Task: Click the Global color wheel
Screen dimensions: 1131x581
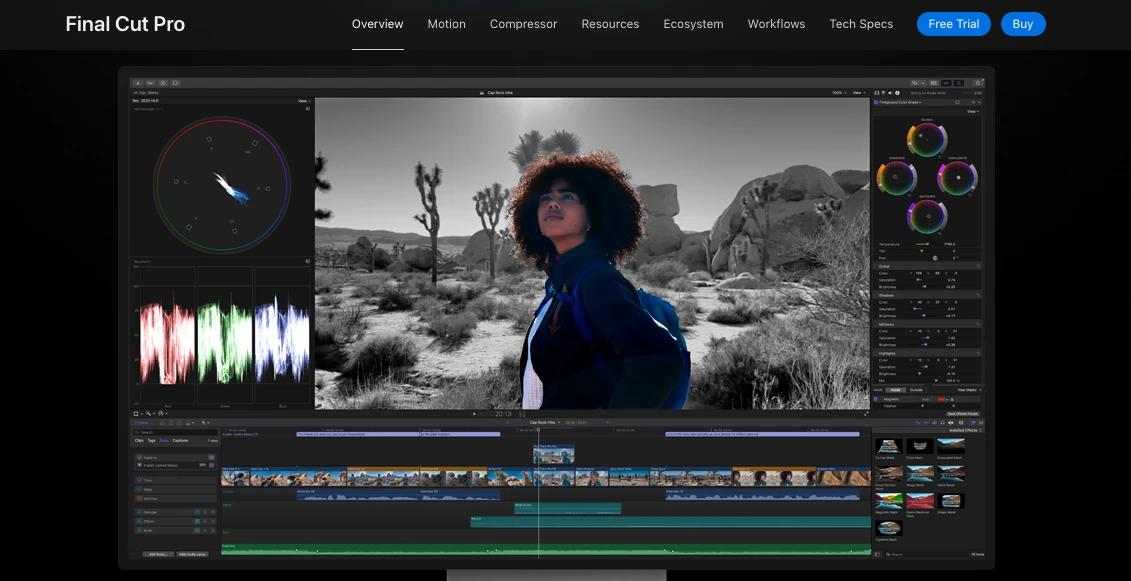Action: [927, 139]
